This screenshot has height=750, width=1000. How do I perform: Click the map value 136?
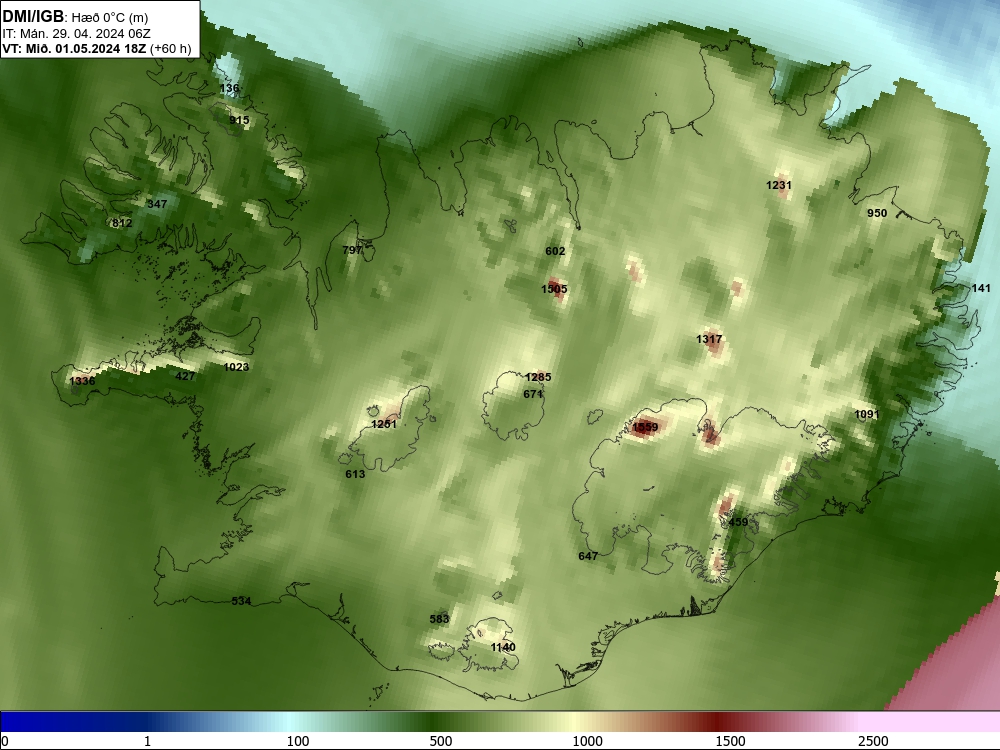[x=229, y=88]
